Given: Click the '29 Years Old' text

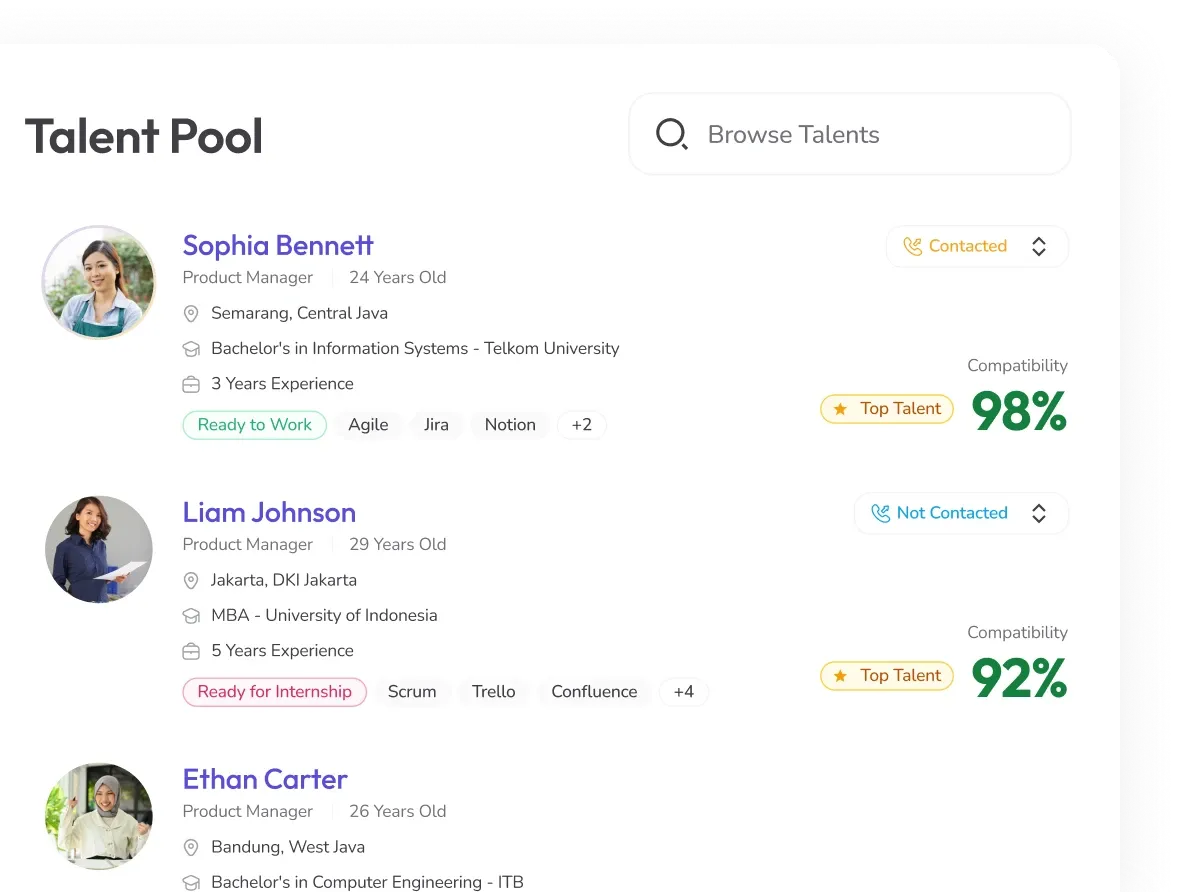Looking at the screenshot, I should point(397,544).
